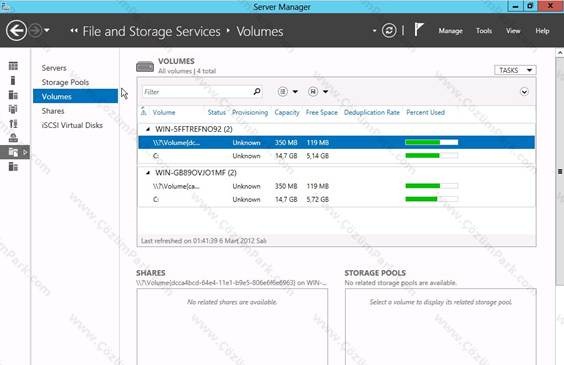This screenshot has width=564, height=365.
Task: Open the View menu
Action: (x=513, y=31)
